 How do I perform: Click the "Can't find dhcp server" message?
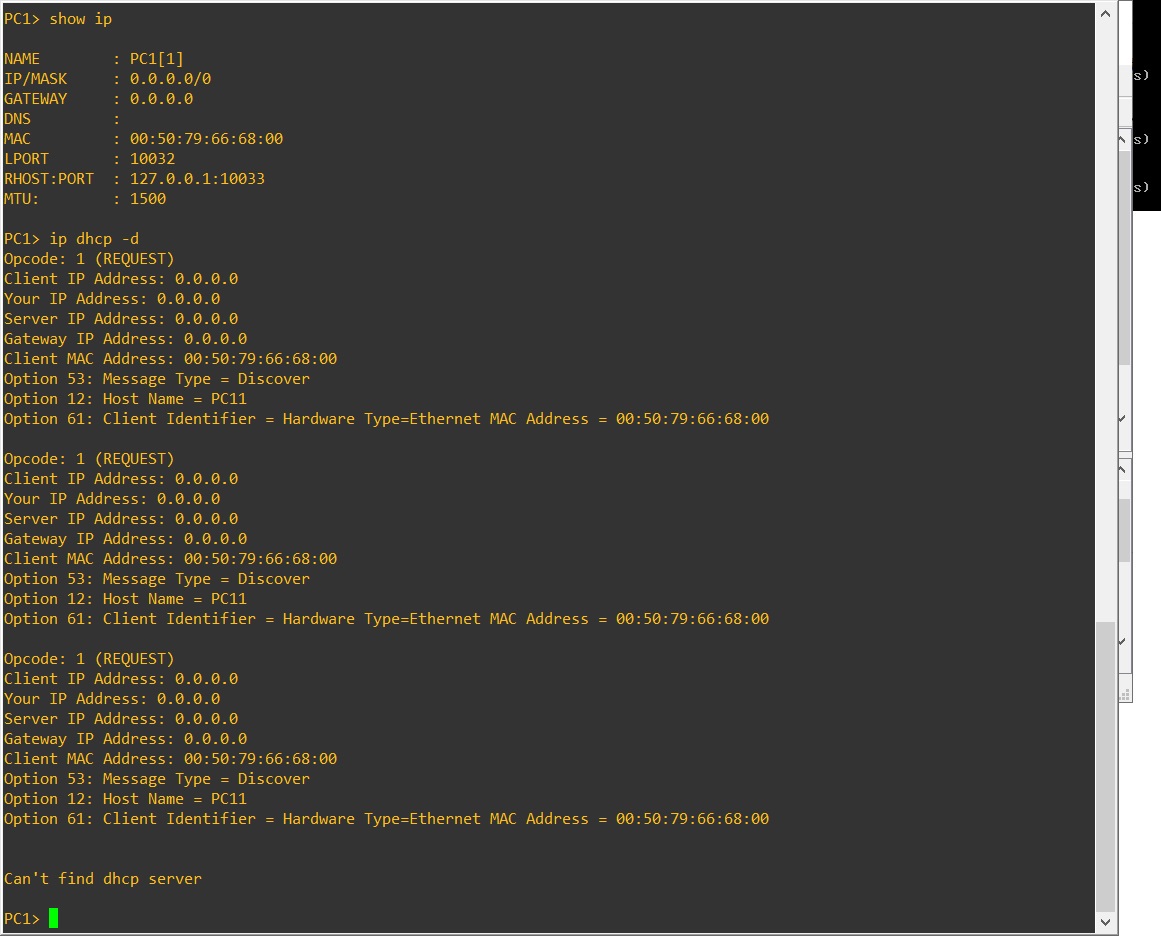103,879
